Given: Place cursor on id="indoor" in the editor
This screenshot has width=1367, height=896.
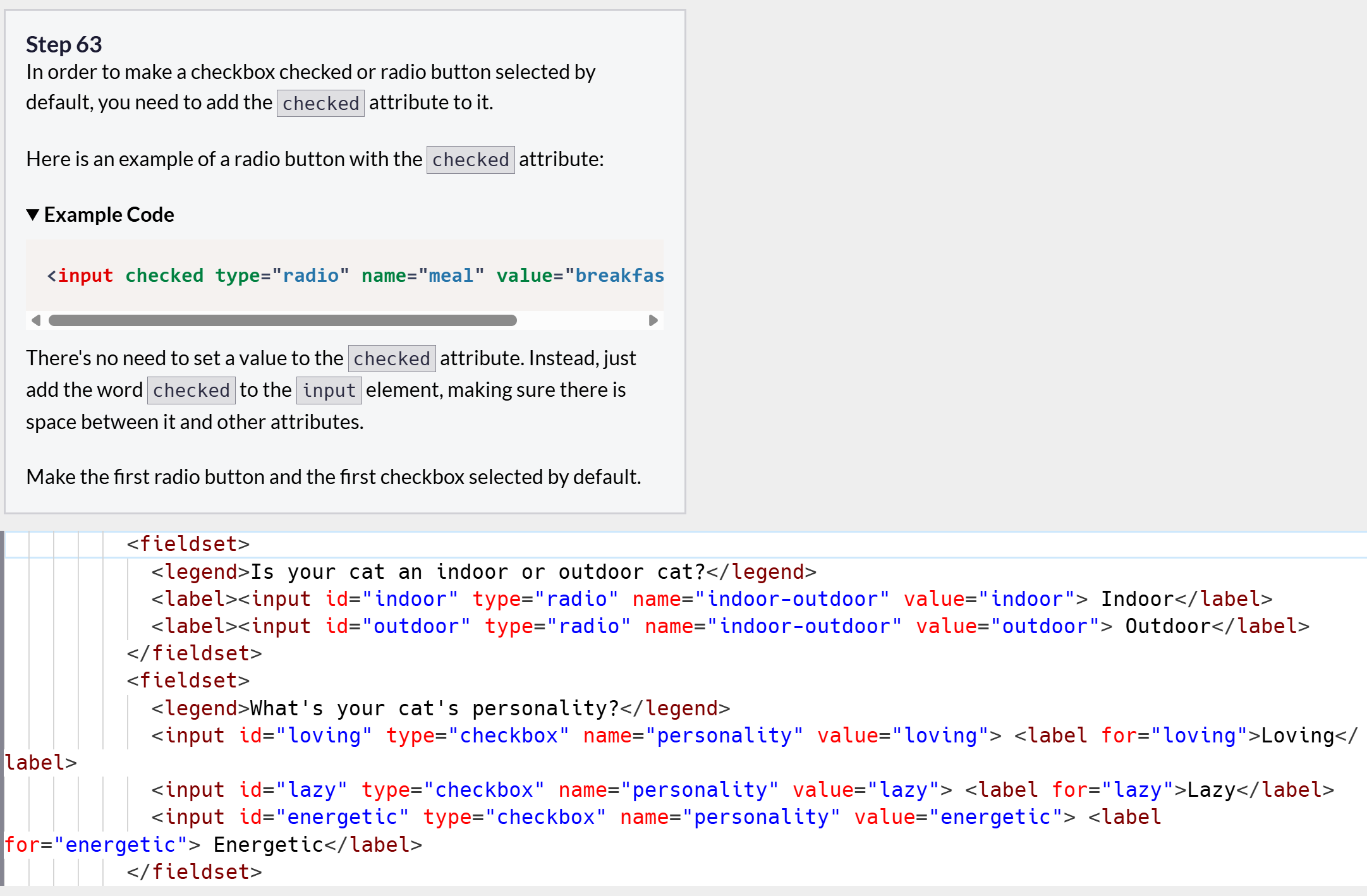Looking at the screenshot, I should pos(391,599).
